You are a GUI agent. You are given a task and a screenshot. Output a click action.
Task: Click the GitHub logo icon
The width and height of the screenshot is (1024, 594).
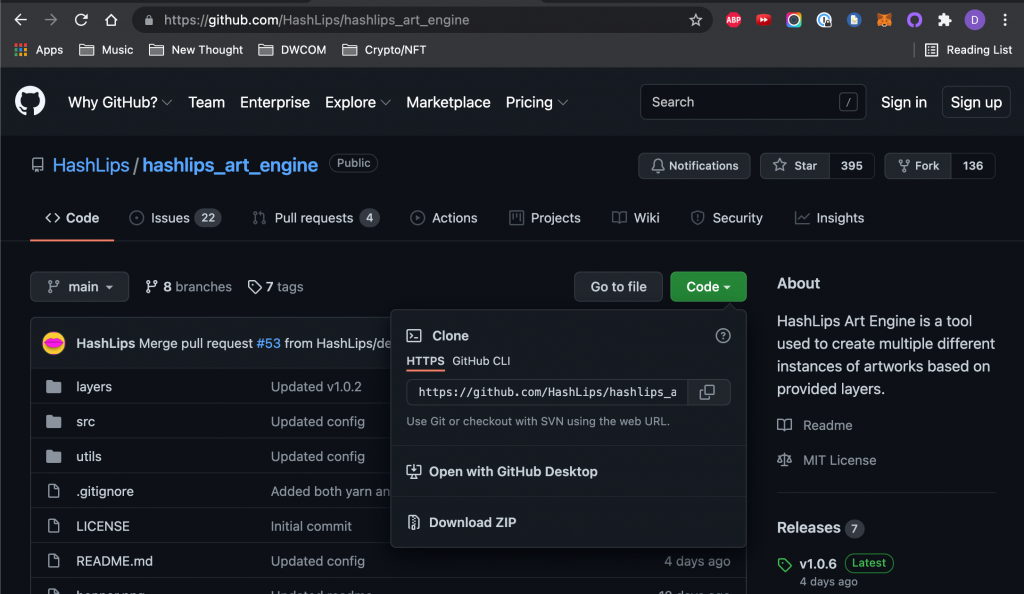30,101
